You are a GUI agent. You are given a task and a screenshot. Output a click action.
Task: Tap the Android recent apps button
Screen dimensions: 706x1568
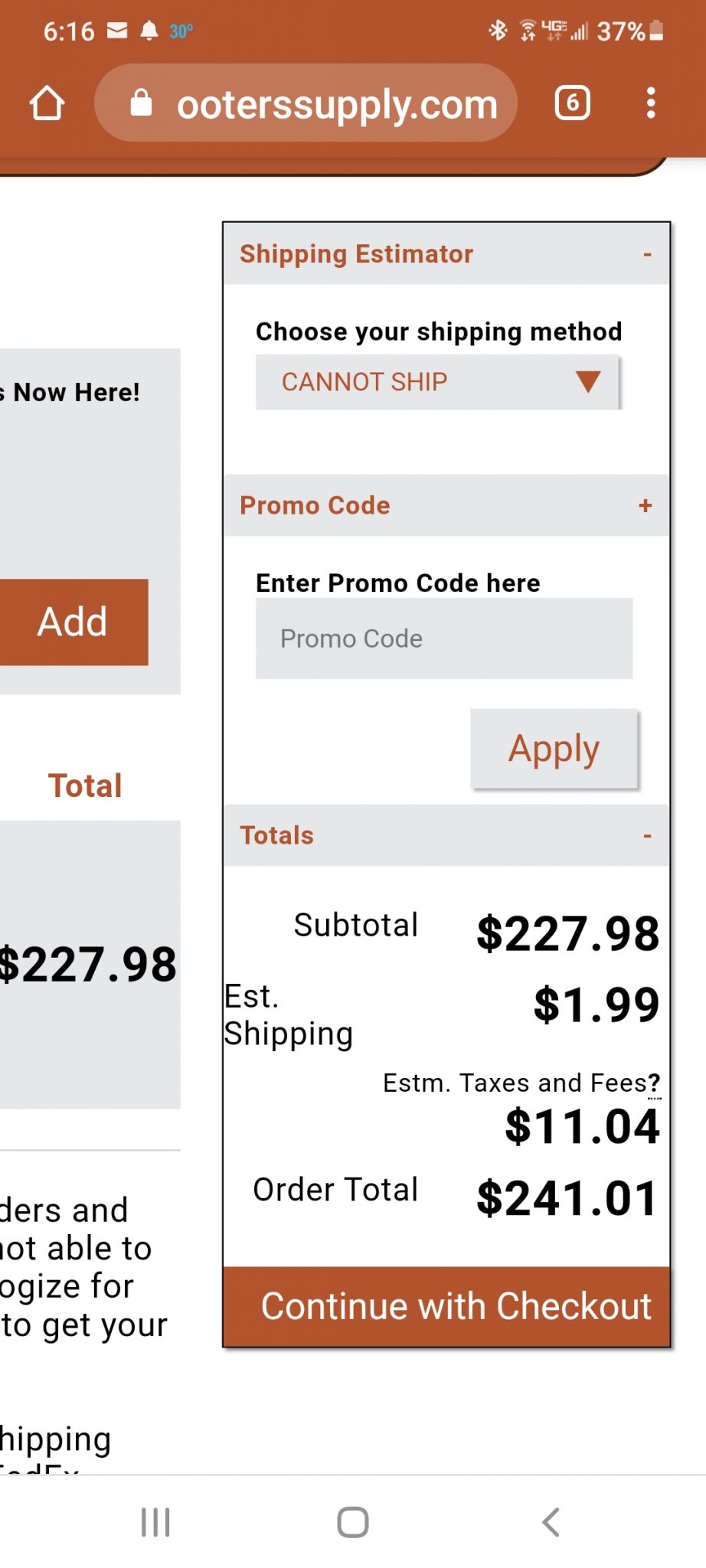coord(155,1522)
